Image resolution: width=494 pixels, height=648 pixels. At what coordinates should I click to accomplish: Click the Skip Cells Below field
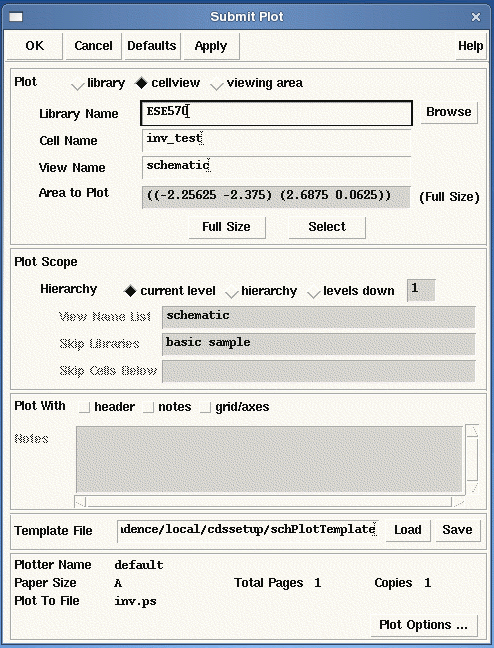(318, 371)
